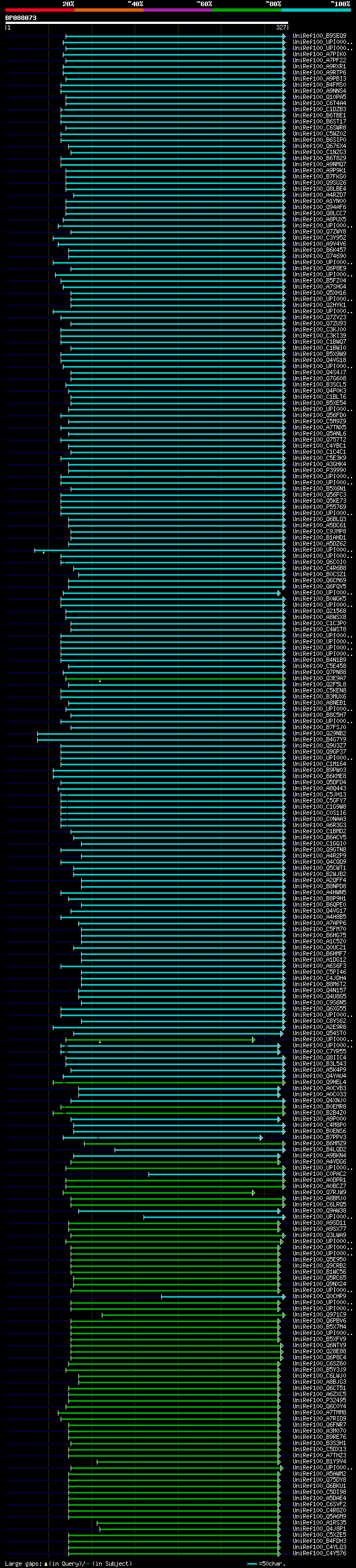Screen dimensions: 356x1568
Task: Click the UniRef100_Q2F5L8 label
Action: pyautogui.click(x=319, y=684)
